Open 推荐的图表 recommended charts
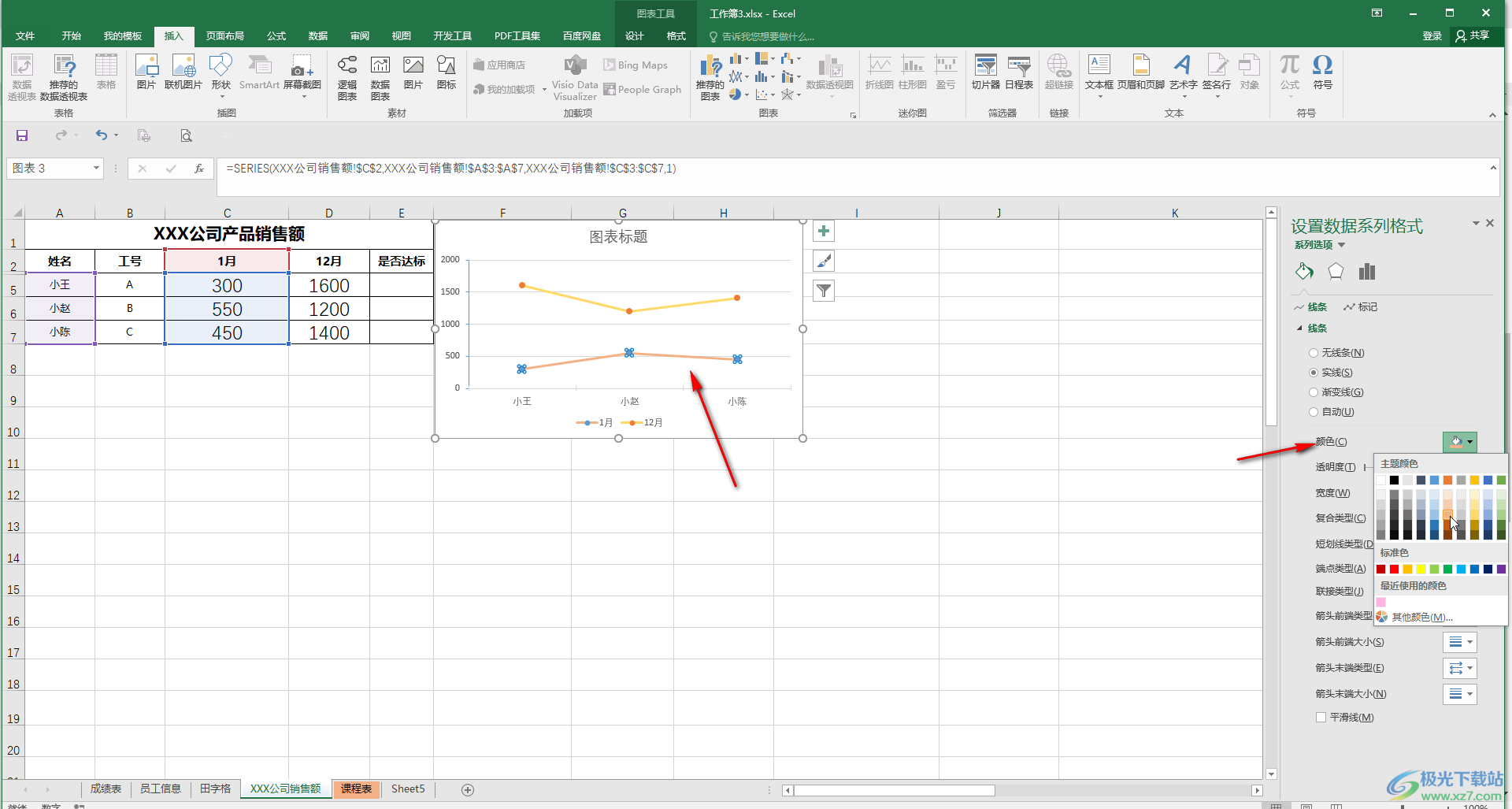This screenshot has height=809, width=1512. [x=710, y=77]
